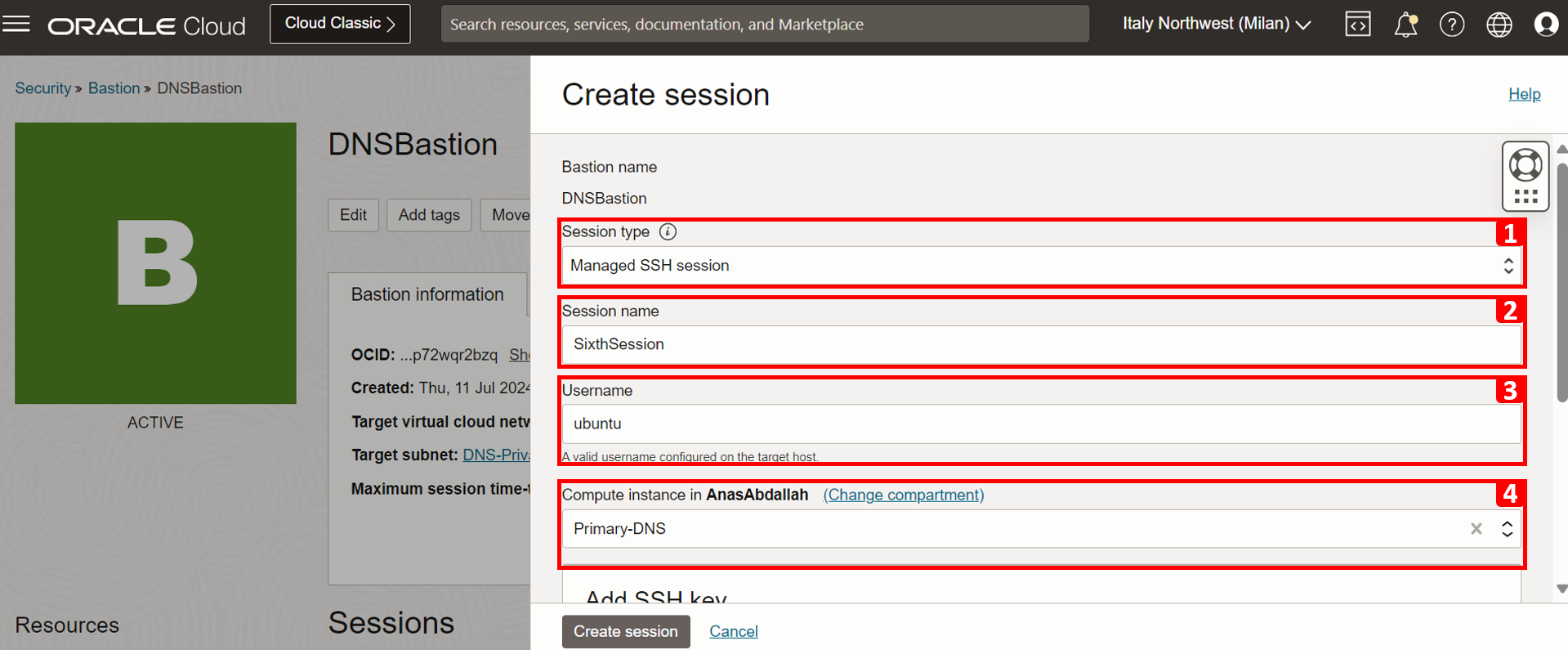Click the Session type info icon
Screen dimensions: 1568x650
coord(668,231)
